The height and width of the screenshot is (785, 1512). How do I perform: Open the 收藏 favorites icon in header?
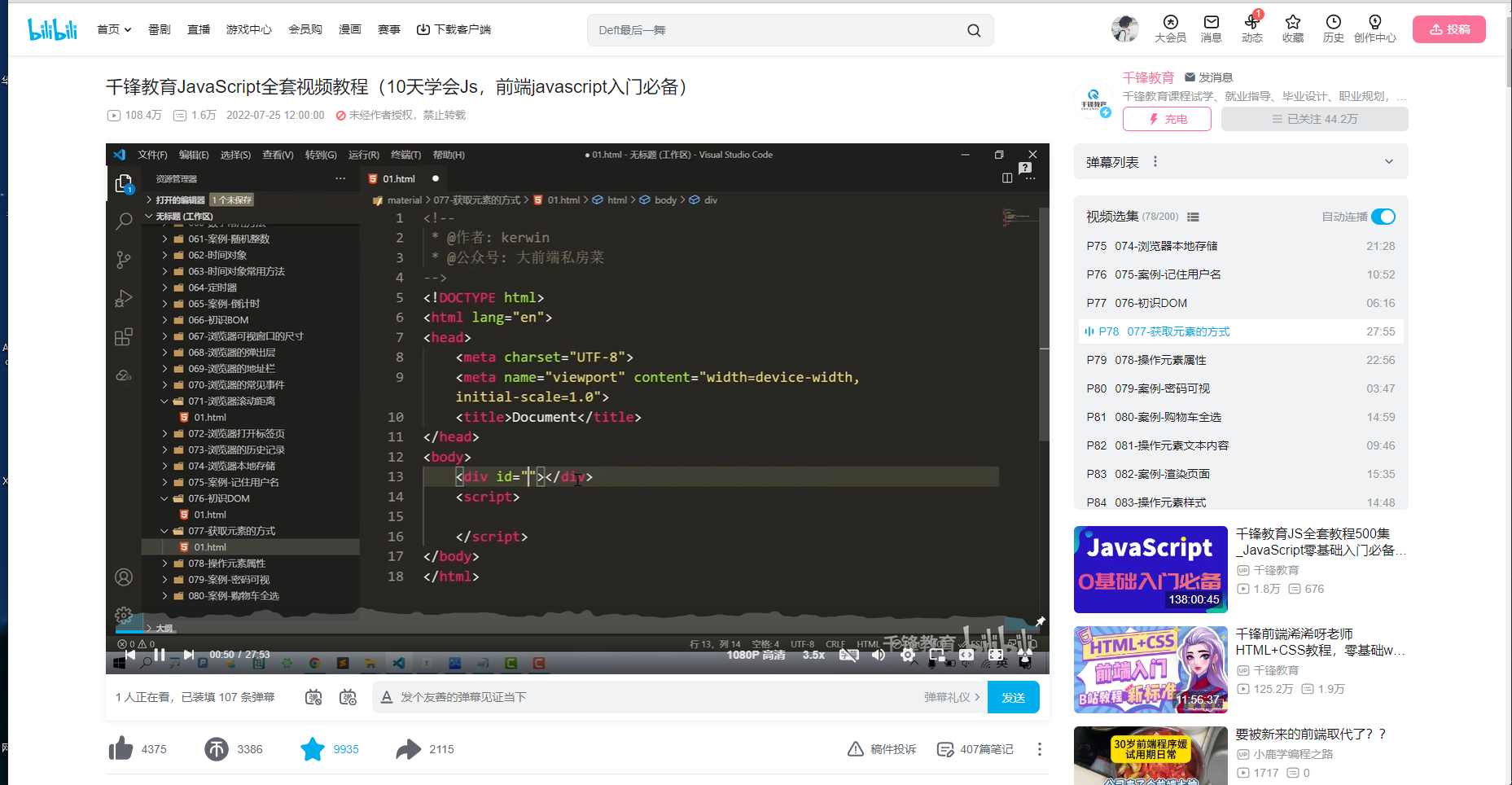coord(1293,29)
